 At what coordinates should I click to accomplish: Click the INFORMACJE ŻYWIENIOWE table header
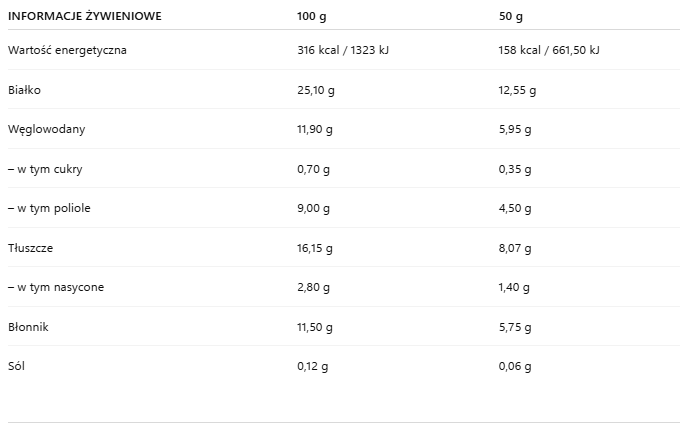click(x=85, y=17)
